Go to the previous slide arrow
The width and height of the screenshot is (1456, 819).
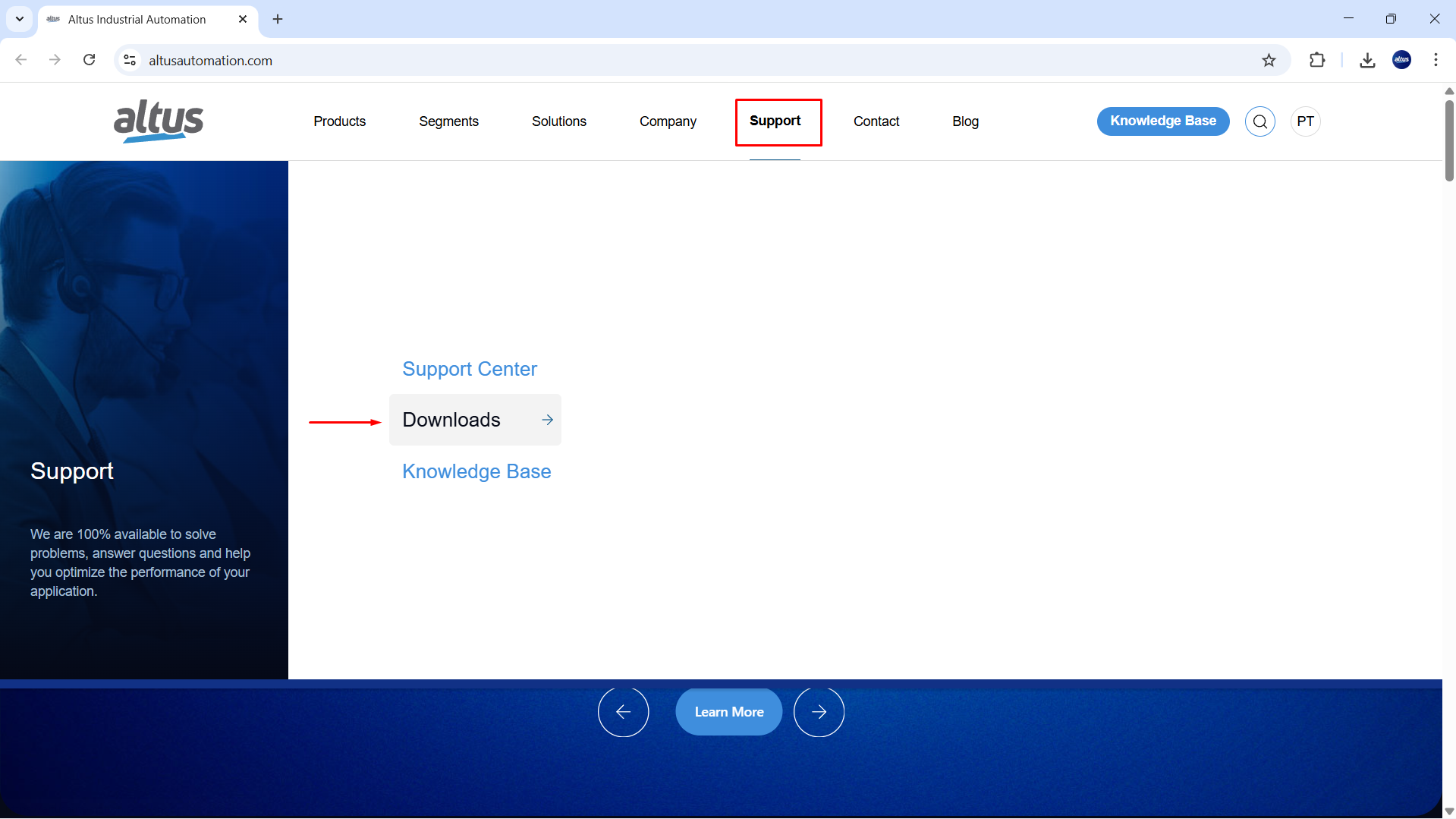click(x=623, y=712)
